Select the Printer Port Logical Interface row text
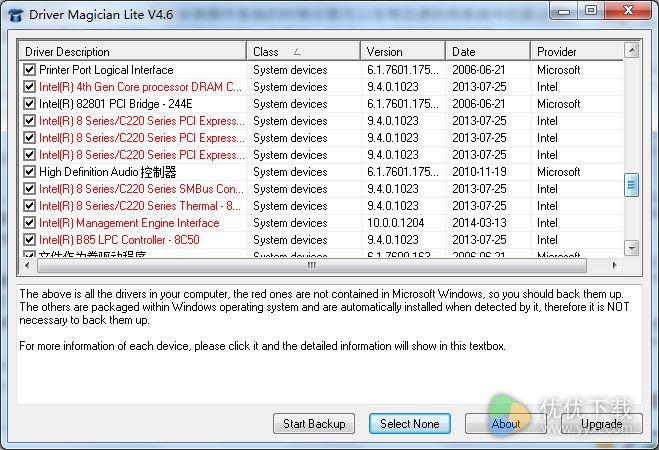 tap(106, 69)
